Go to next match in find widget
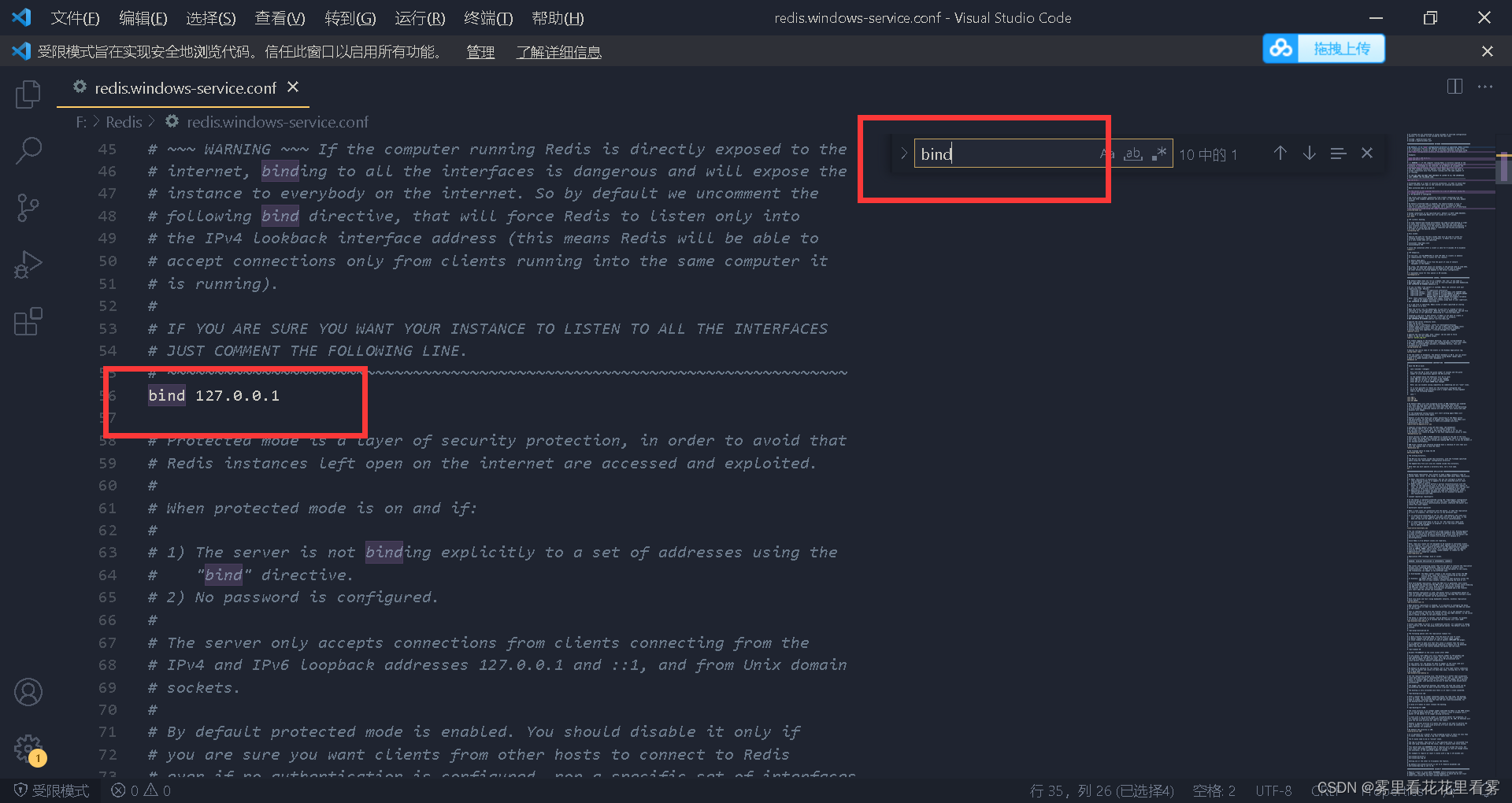This screenshot has height=803, width=1512. pyautogui.click(x=1309, y=153)
